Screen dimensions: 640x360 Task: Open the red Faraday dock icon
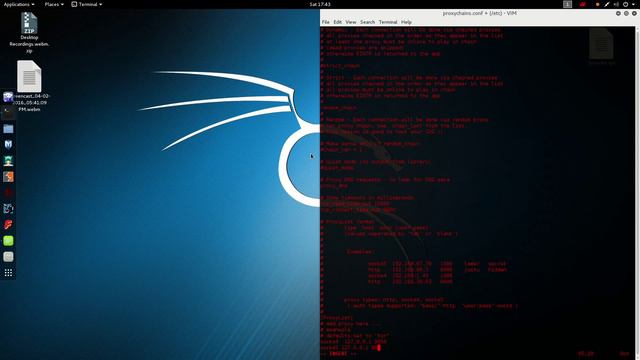point(8,224)
